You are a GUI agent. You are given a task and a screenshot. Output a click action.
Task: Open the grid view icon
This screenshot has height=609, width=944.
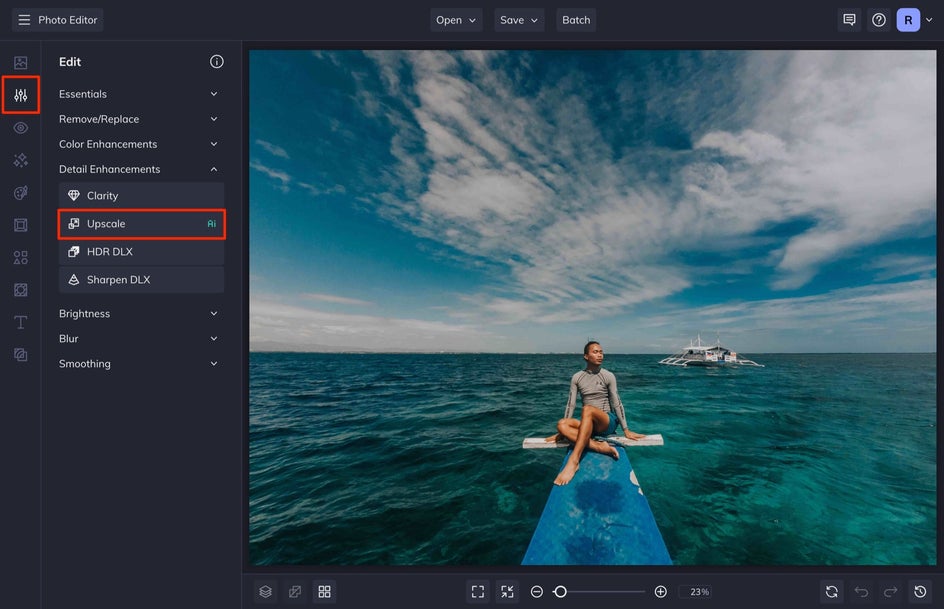pyautogui.click(x=324, y=592)
